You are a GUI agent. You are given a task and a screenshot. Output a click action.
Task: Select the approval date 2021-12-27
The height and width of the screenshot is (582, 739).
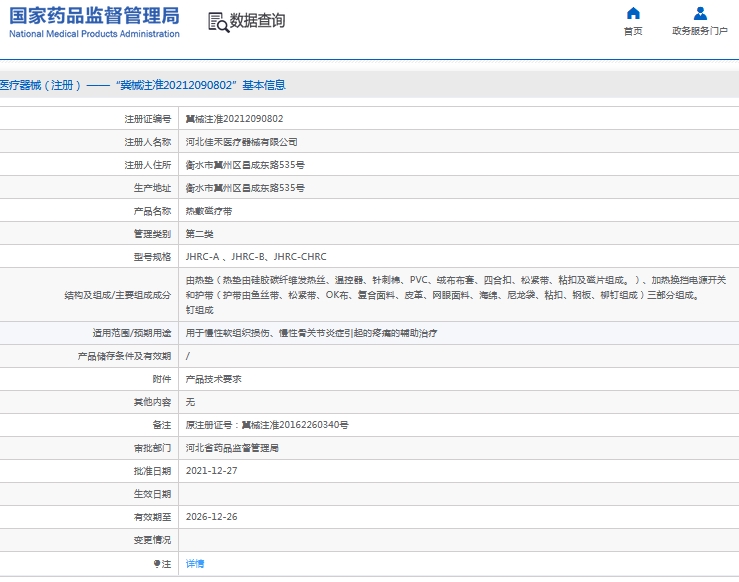[x=212, y=471]
